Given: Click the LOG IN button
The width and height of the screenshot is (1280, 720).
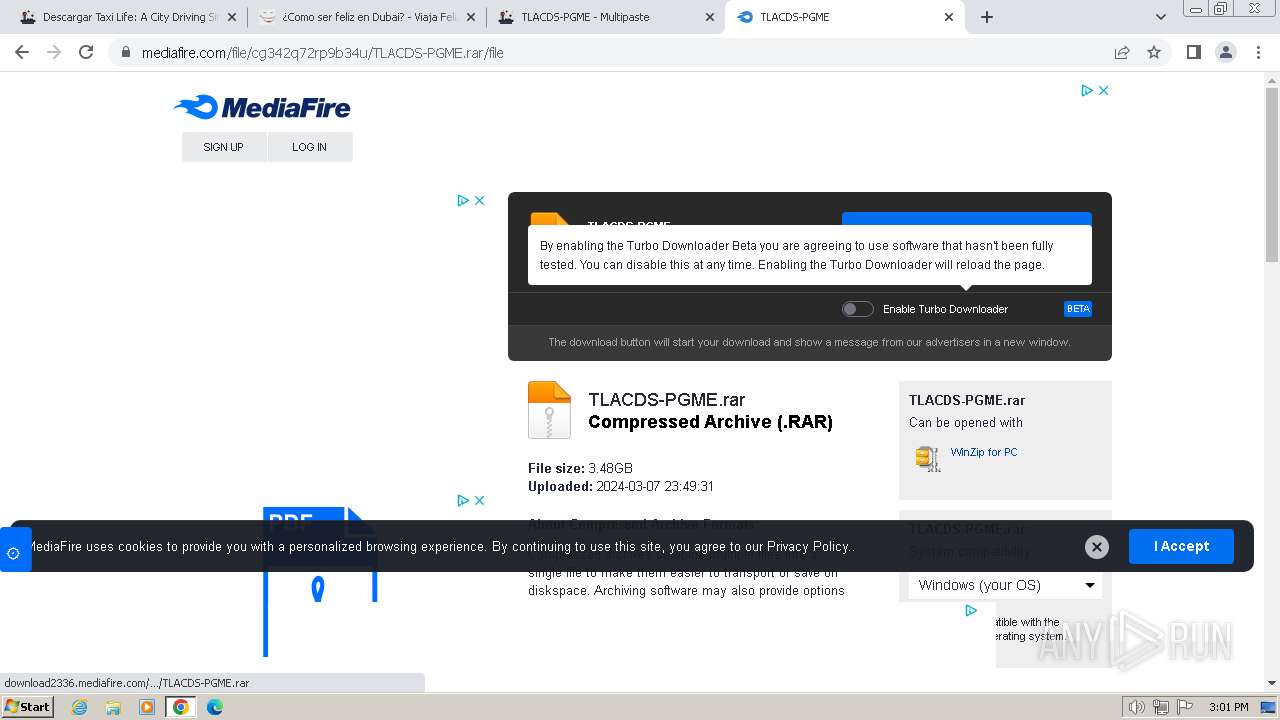Looking at the screenshot, I should click(x=310, y=147).
